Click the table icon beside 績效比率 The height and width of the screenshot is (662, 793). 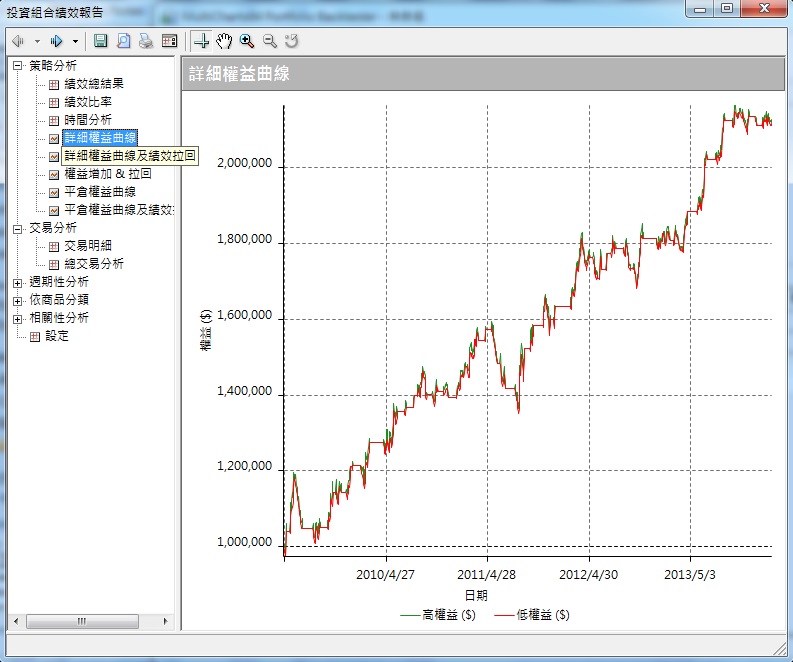pos(54,103)
